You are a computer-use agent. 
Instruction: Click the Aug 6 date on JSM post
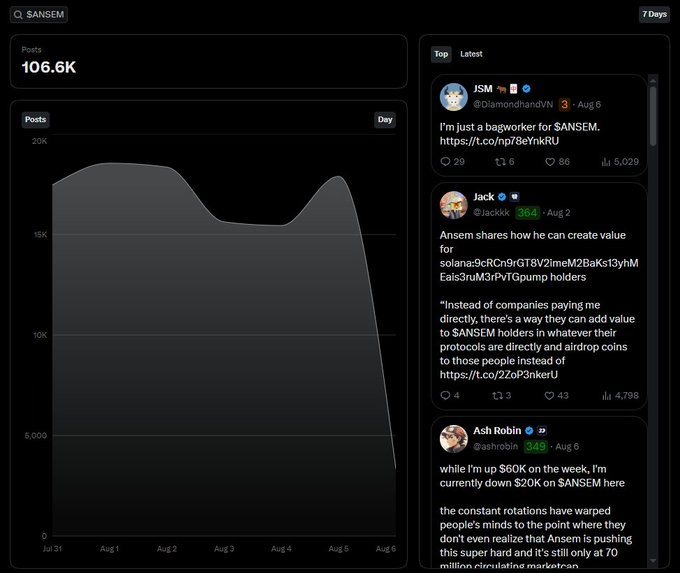[589, 105]
